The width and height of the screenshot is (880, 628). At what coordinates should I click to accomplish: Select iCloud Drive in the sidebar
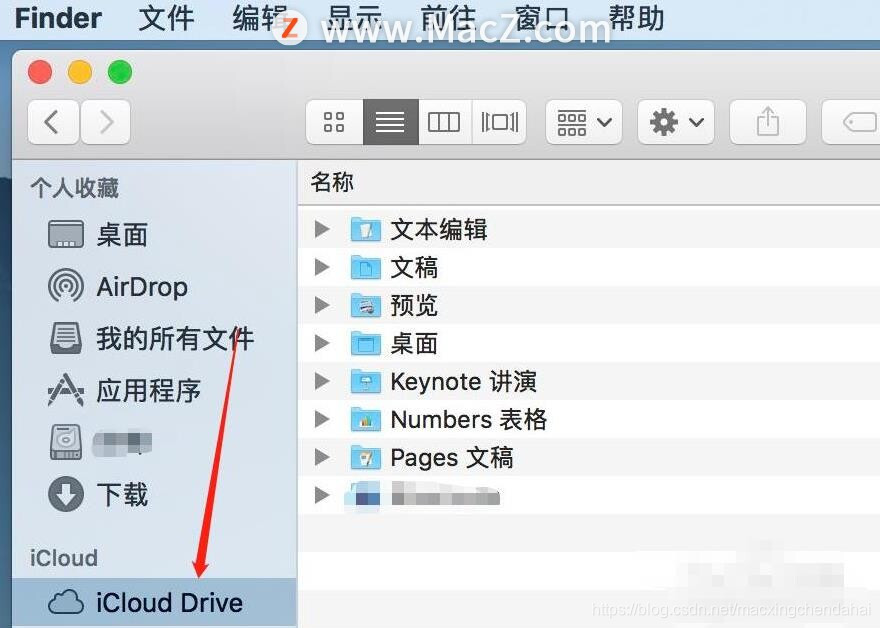(154, 603)
